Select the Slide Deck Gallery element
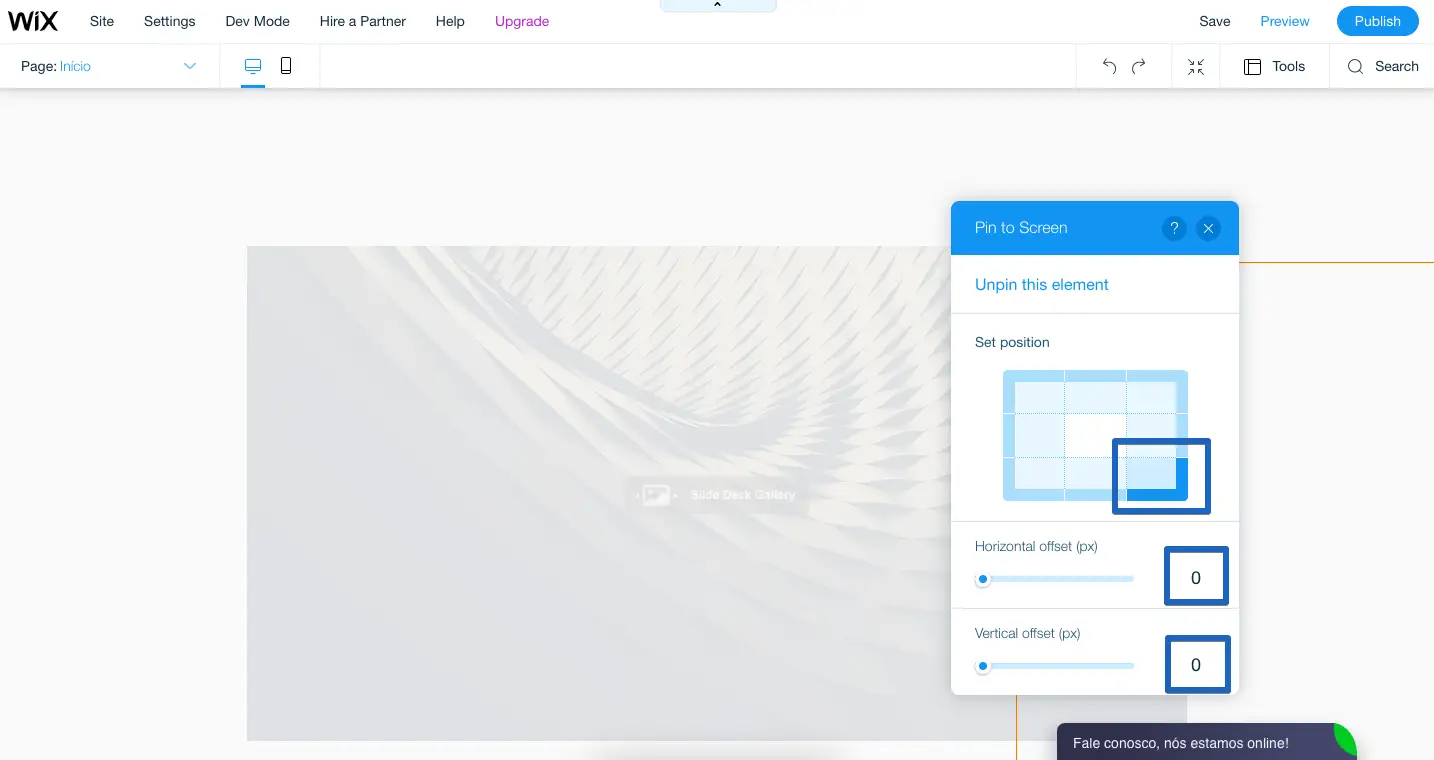Screen dimensions: 1434x760 [x=717, y=494]
